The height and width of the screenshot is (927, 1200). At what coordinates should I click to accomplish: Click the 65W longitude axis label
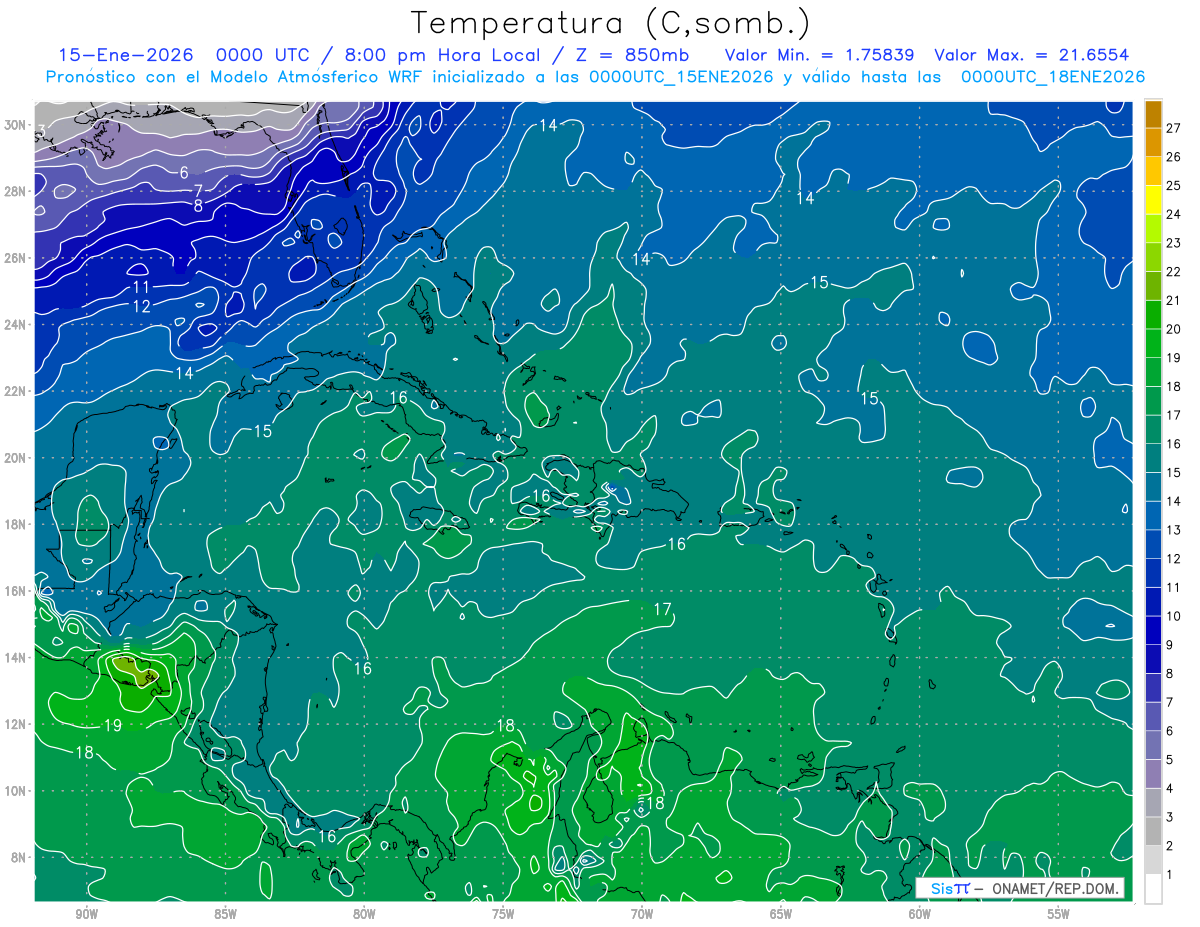coord(781,914)
